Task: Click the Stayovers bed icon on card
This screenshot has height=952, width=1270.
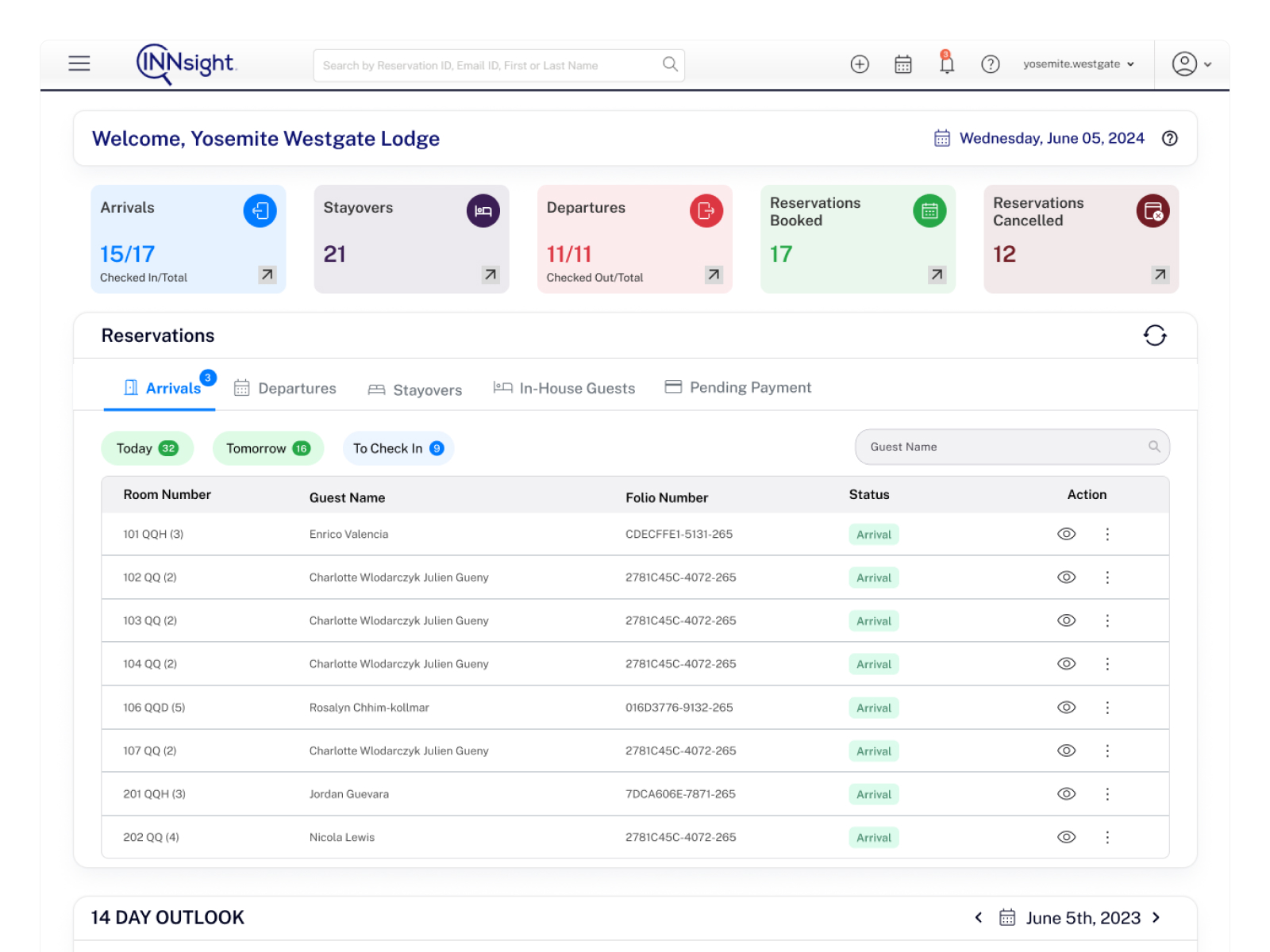Action: (483, 211)
